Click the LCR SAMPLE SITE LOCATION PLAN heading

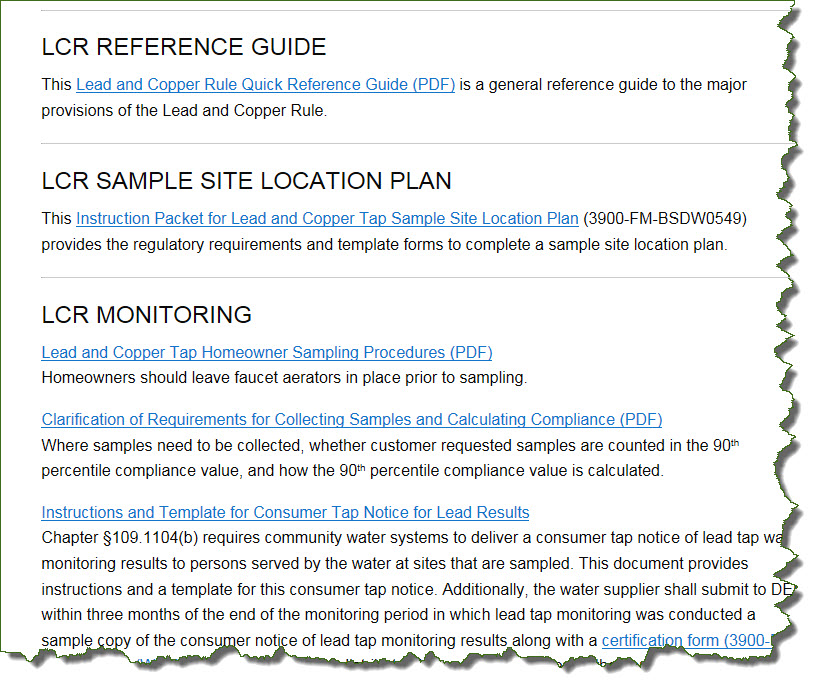tap(246, 181)
